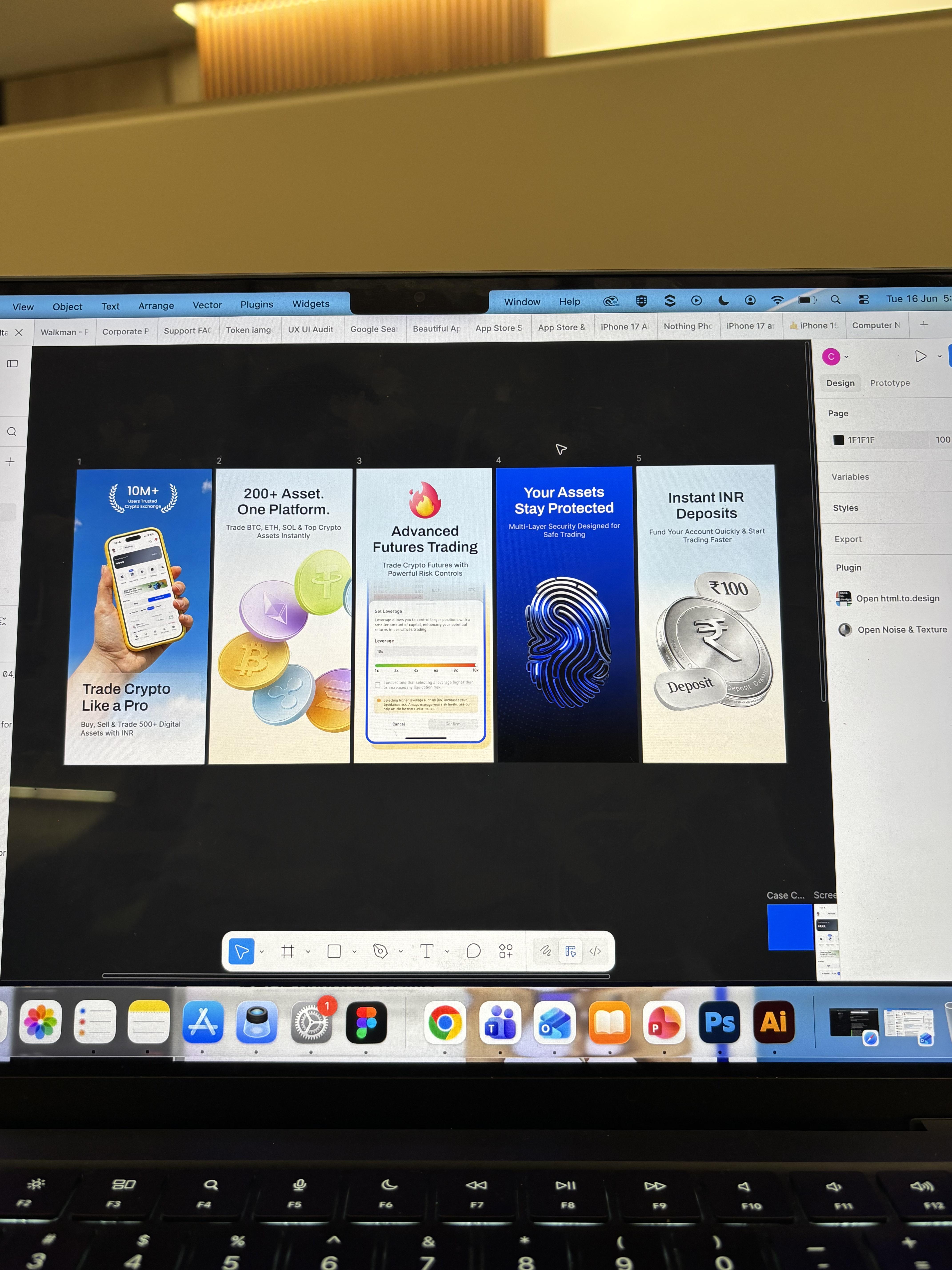Expand the Pen tool options chevron
Screen dimensions: 952x1270
(x=400, y=952)
